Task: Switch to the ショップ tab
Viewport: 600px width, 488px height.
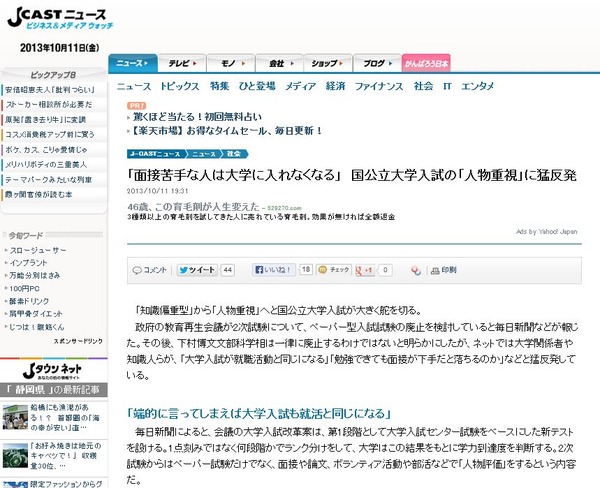Action: coord(328,63)
